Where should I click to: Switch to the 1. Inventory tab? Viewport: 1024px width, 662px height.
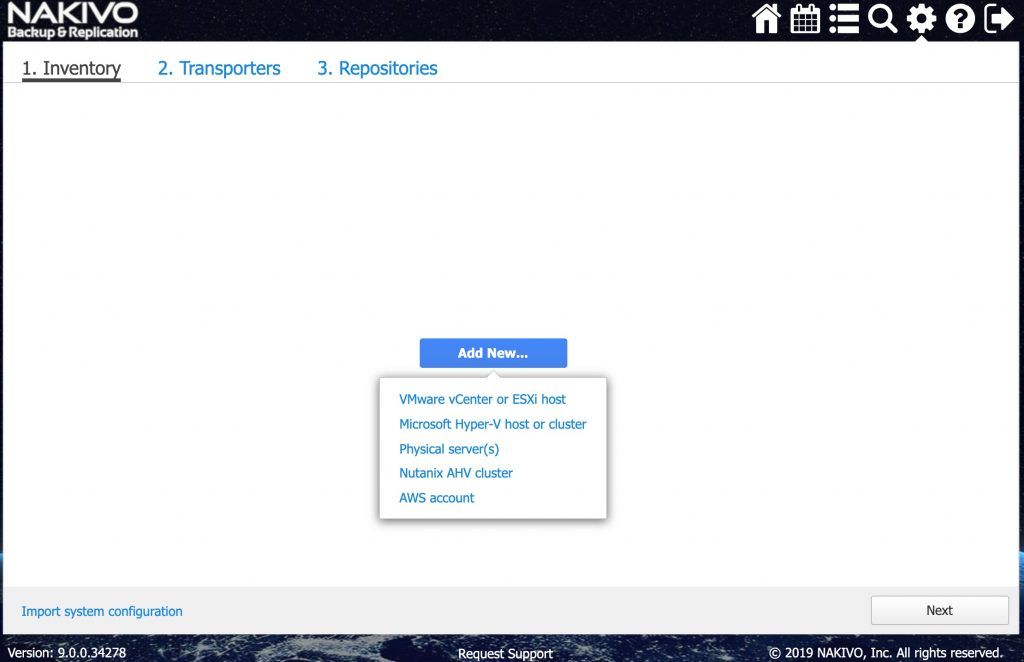[71, 68]
